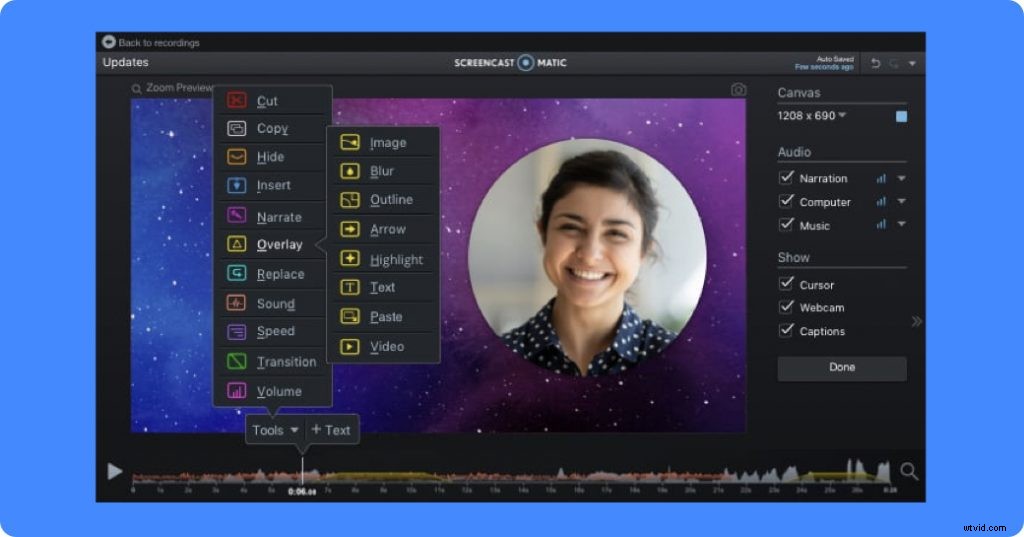The height and width of the screenshot is (537, 1024).
Task: Open Narration audio level bars
Action: (x=881, y=178)
